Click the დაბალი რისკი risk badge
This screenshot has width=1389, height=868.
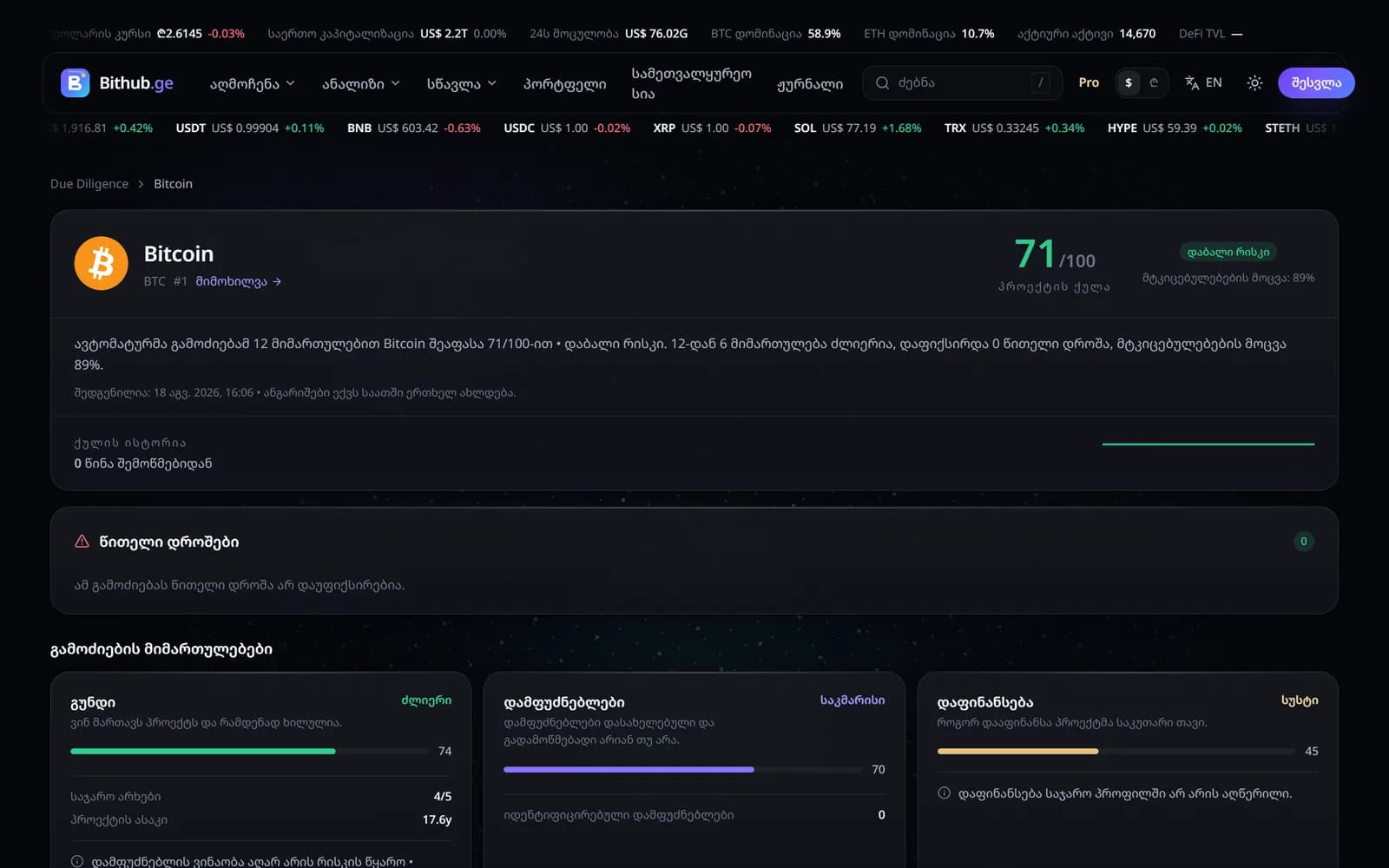tap(1228, 252)
